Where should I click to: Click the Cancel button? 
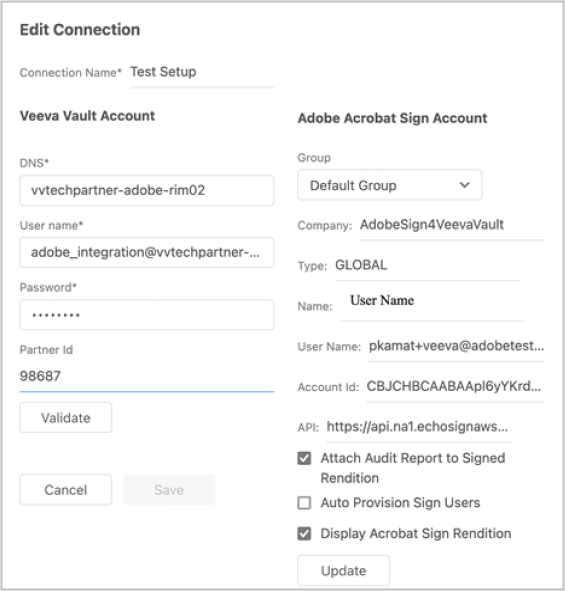tap(66, 490)
